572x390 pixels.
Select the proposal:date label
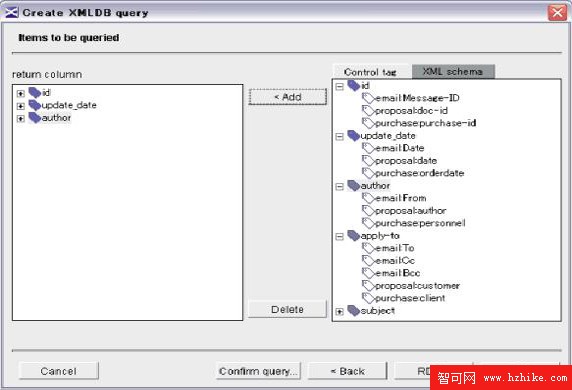coord(406,161)
